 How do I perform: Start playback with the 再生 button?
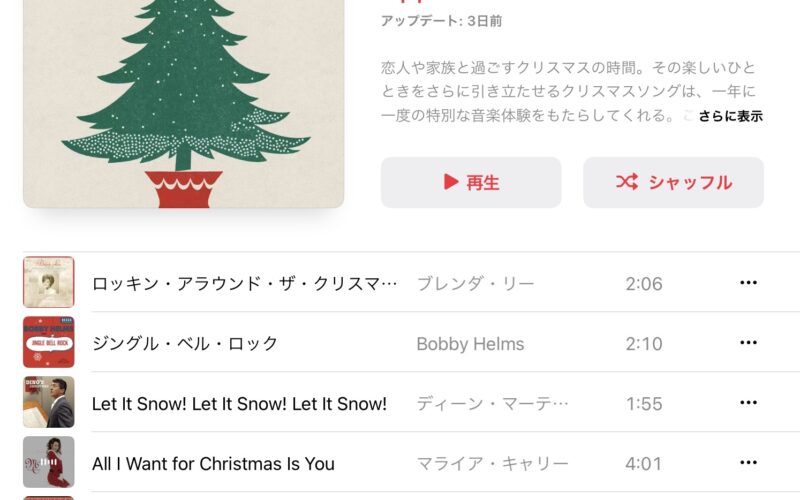point(471,182)
